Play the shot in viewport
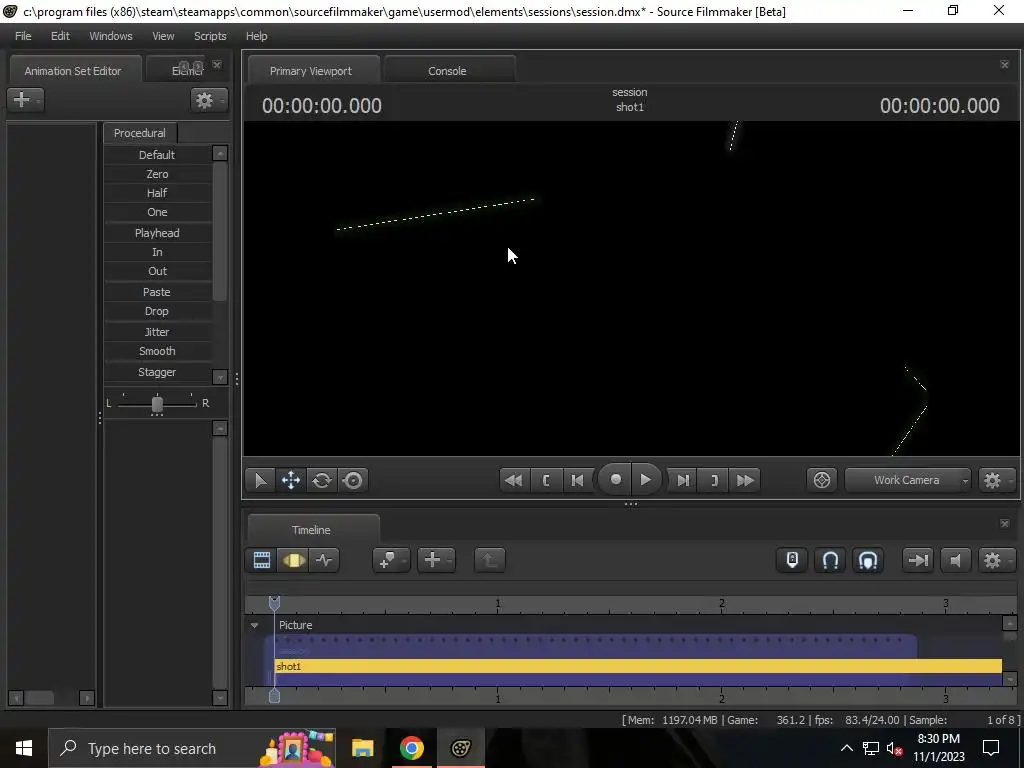 [x=646, y=480]
